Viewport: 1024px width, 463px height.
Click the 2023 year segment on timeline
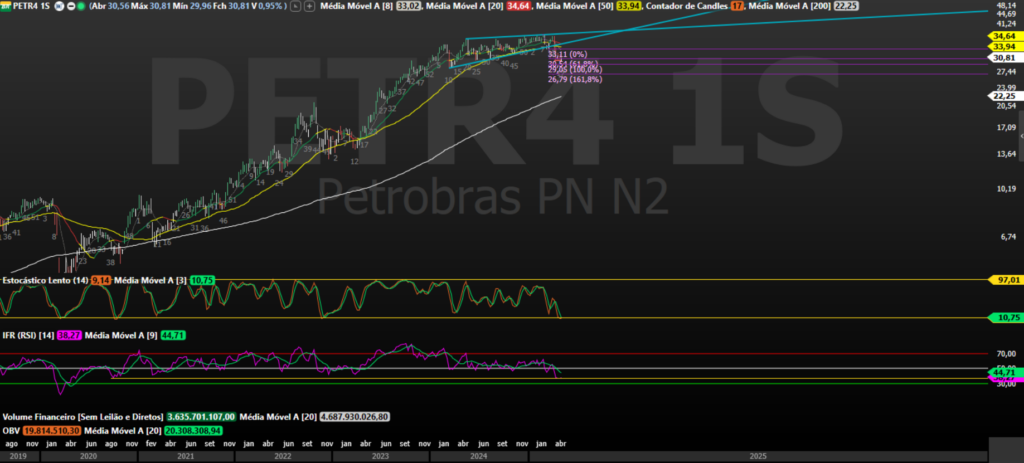[381, 456]
